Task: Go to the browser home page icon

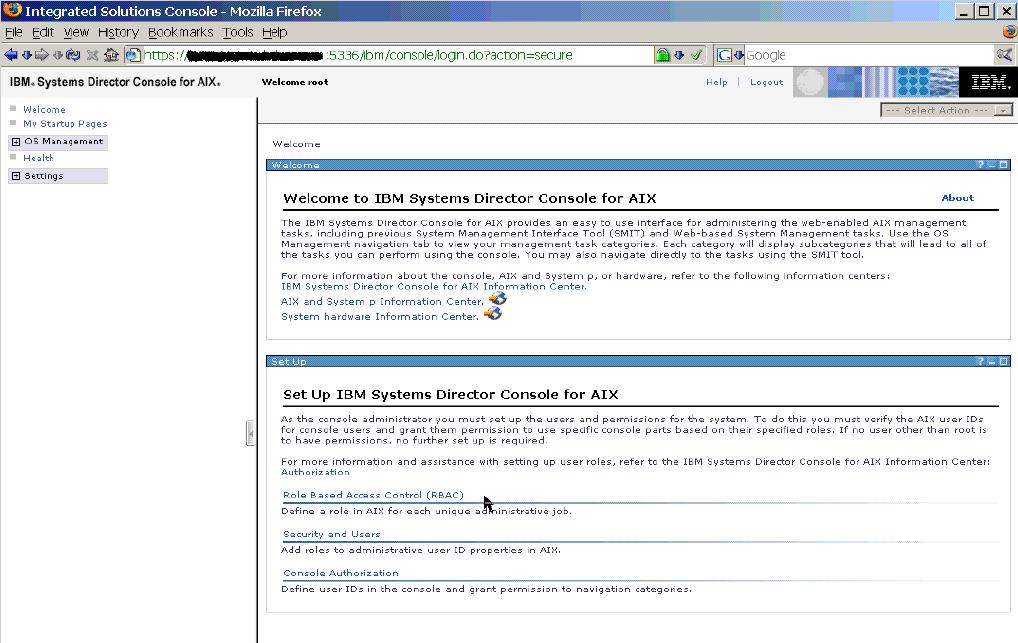Action: pos(112,55)
